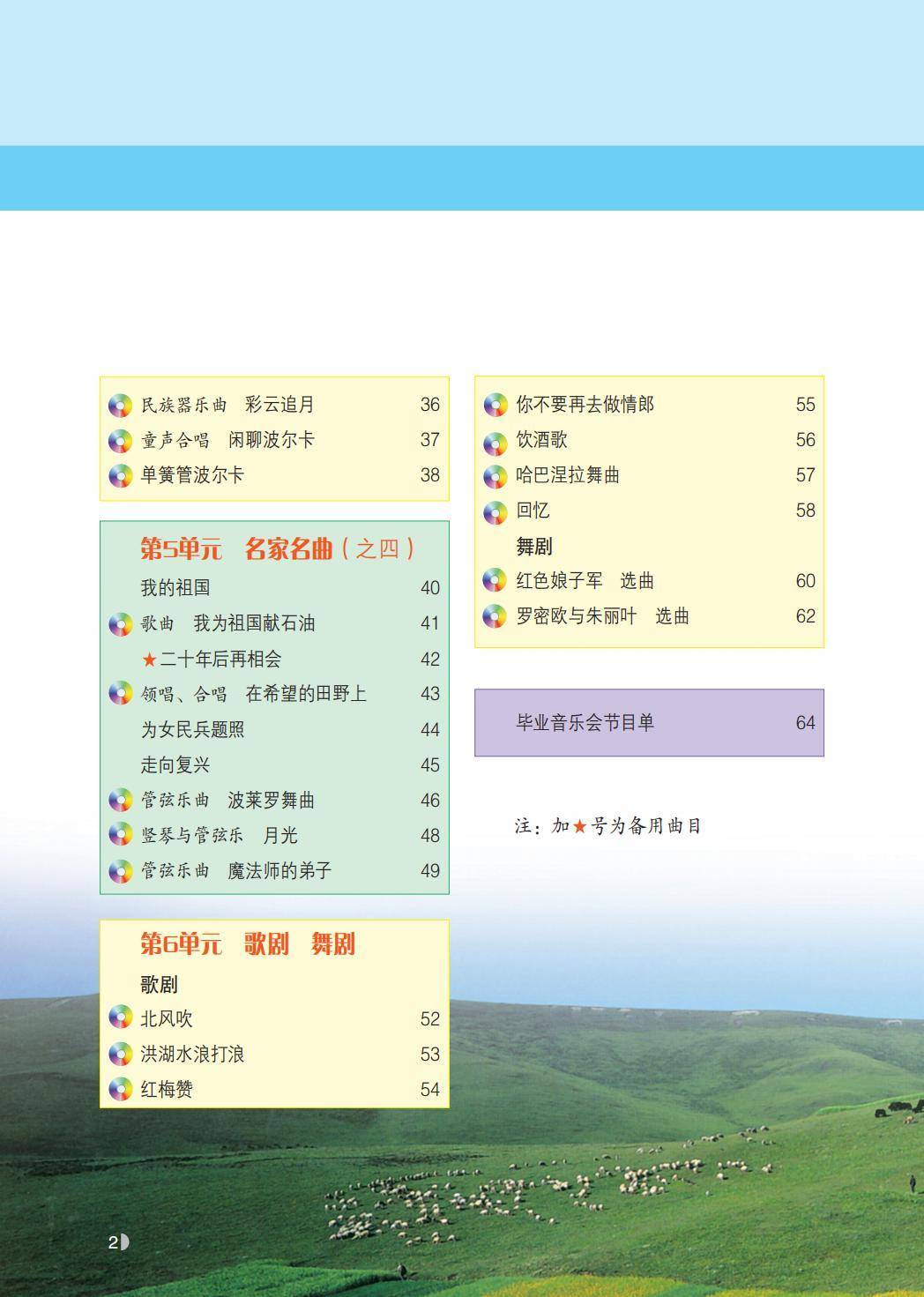Click the CD icon beside 红色娘子军
This screenshot has height=1297, width=924.
[x=496, y=582]
